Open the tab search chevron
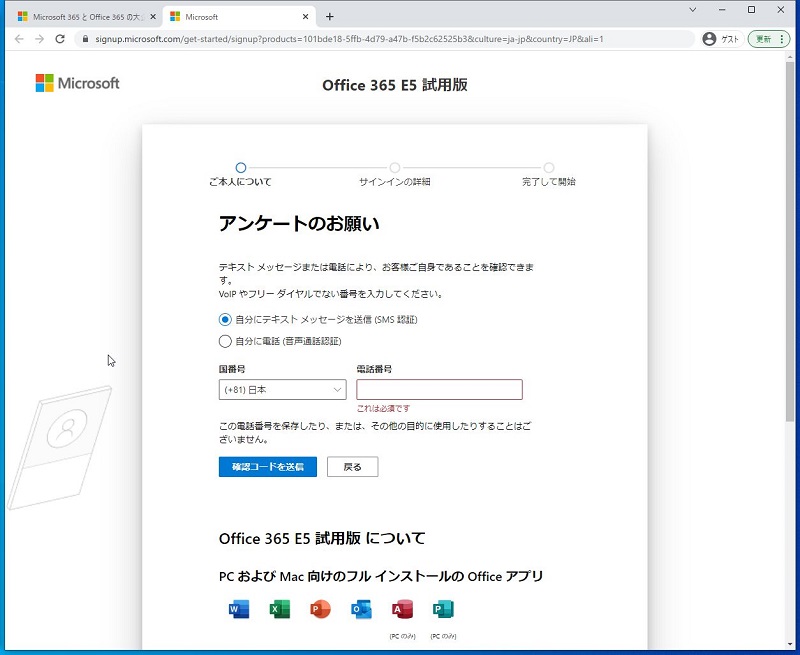800x655 pixels. [x=692, y=10]
